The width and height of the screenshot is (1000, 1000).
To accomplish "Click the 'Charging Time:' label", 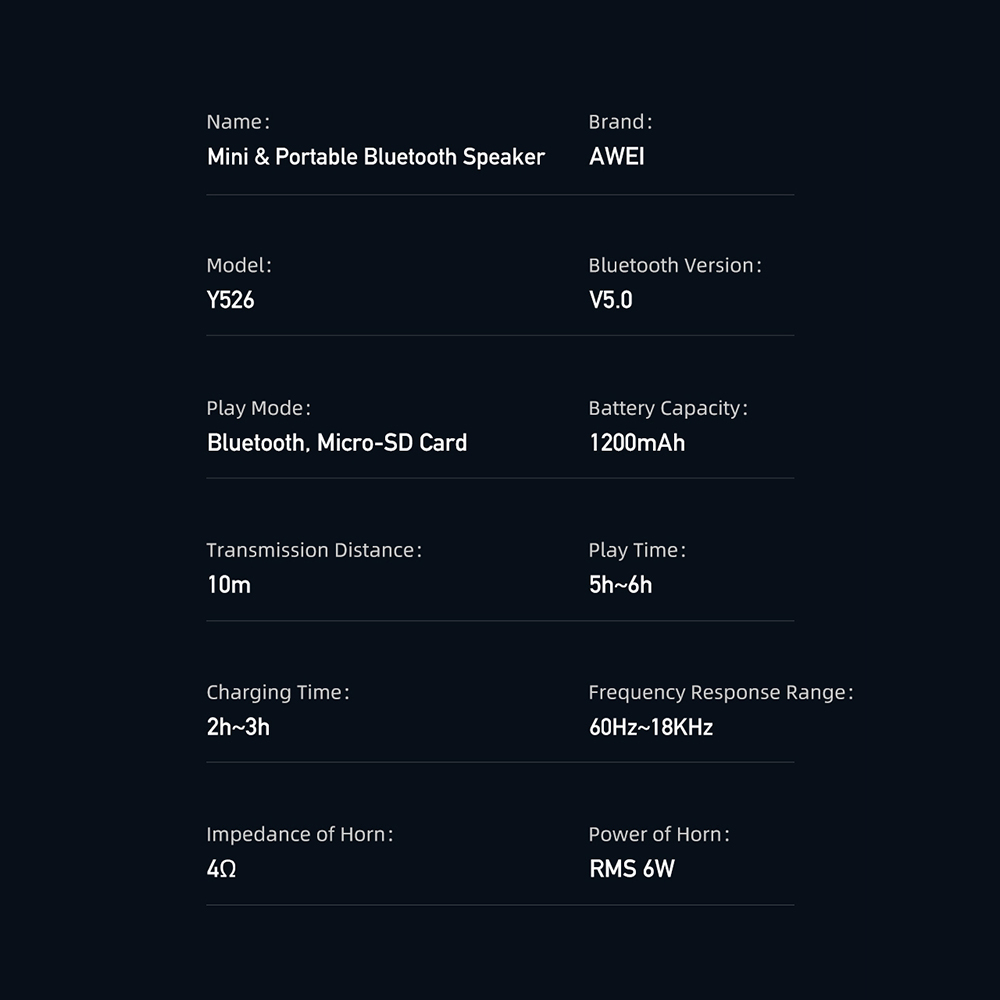I will [x=278, y=692].
